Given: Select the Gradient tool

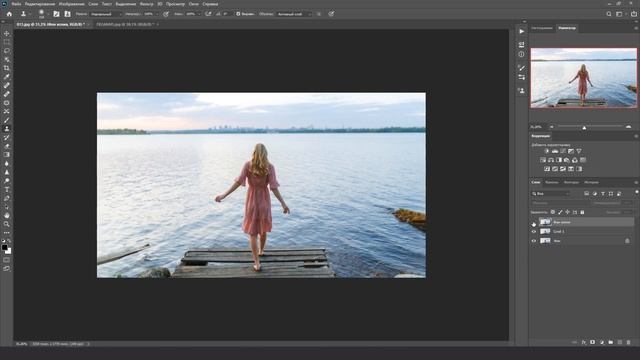Looking at the screenshot, I should pyautogui.click(x=7, y=155).
